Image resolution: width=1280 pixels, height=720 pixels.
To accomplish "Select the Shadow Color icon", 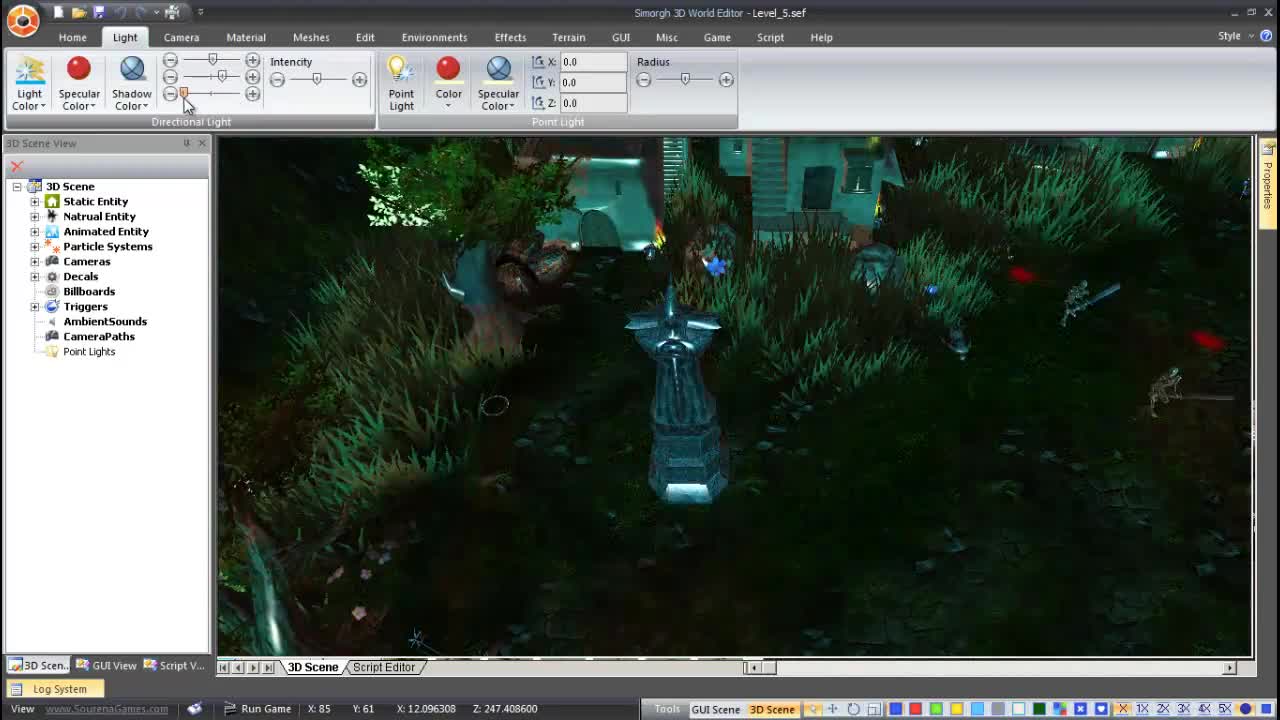I will [x=131, y=70].
